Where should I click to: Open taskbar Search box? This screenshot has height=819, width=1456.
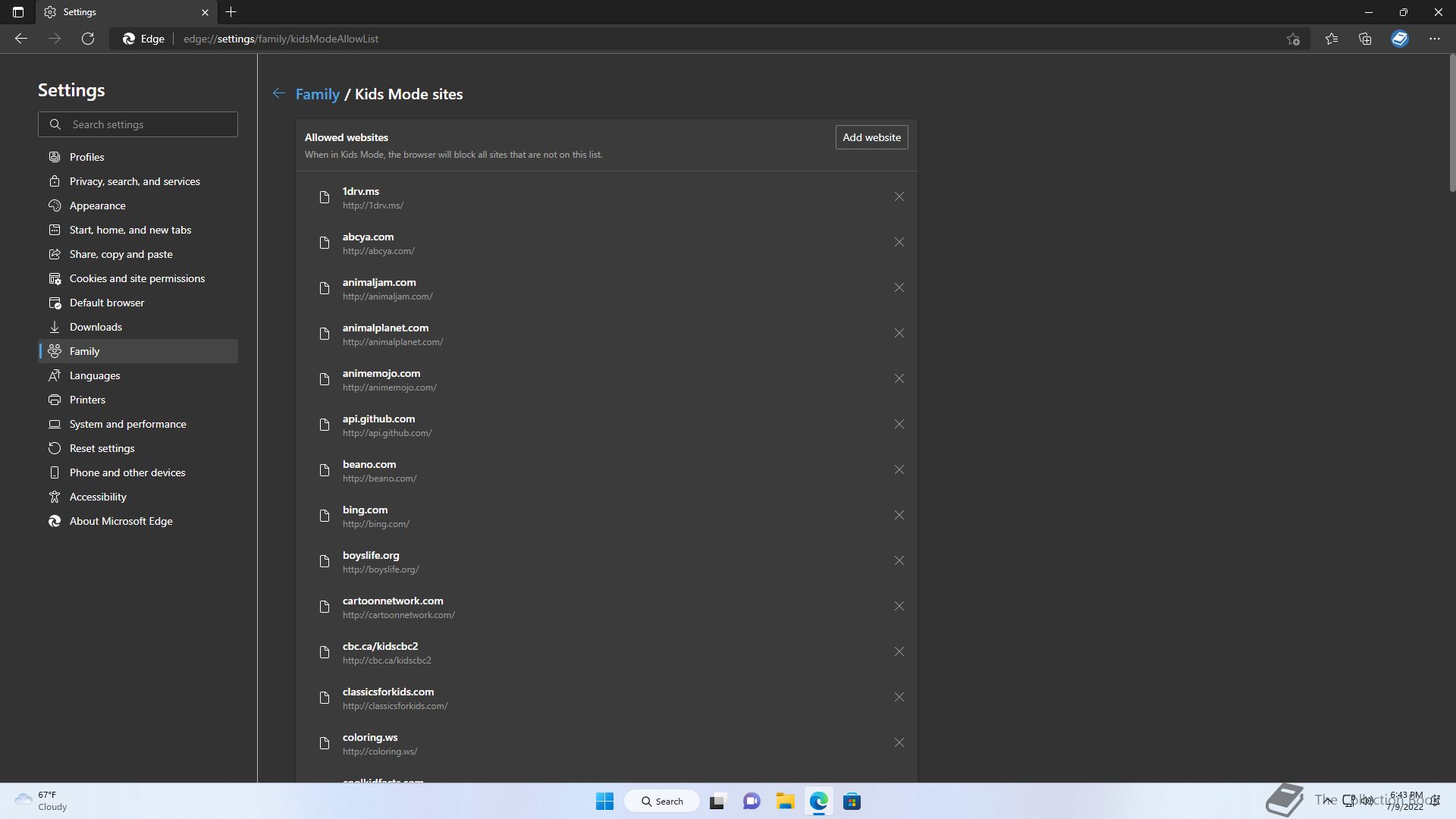(x=662, y=801)
